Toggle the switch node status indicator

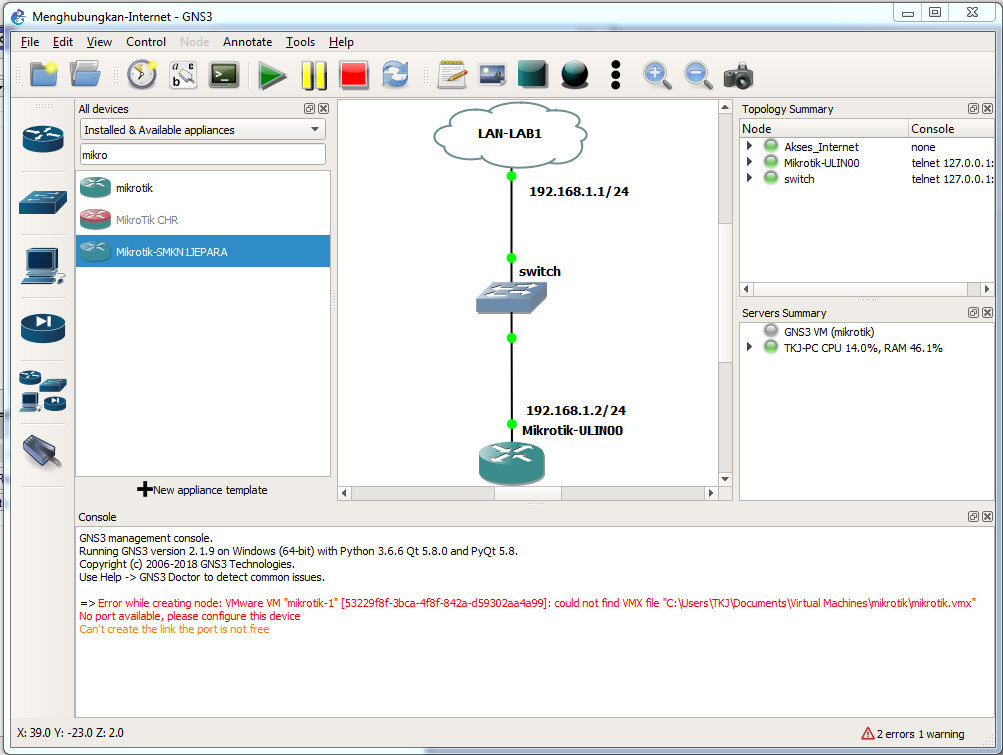(x=769, y=178)
